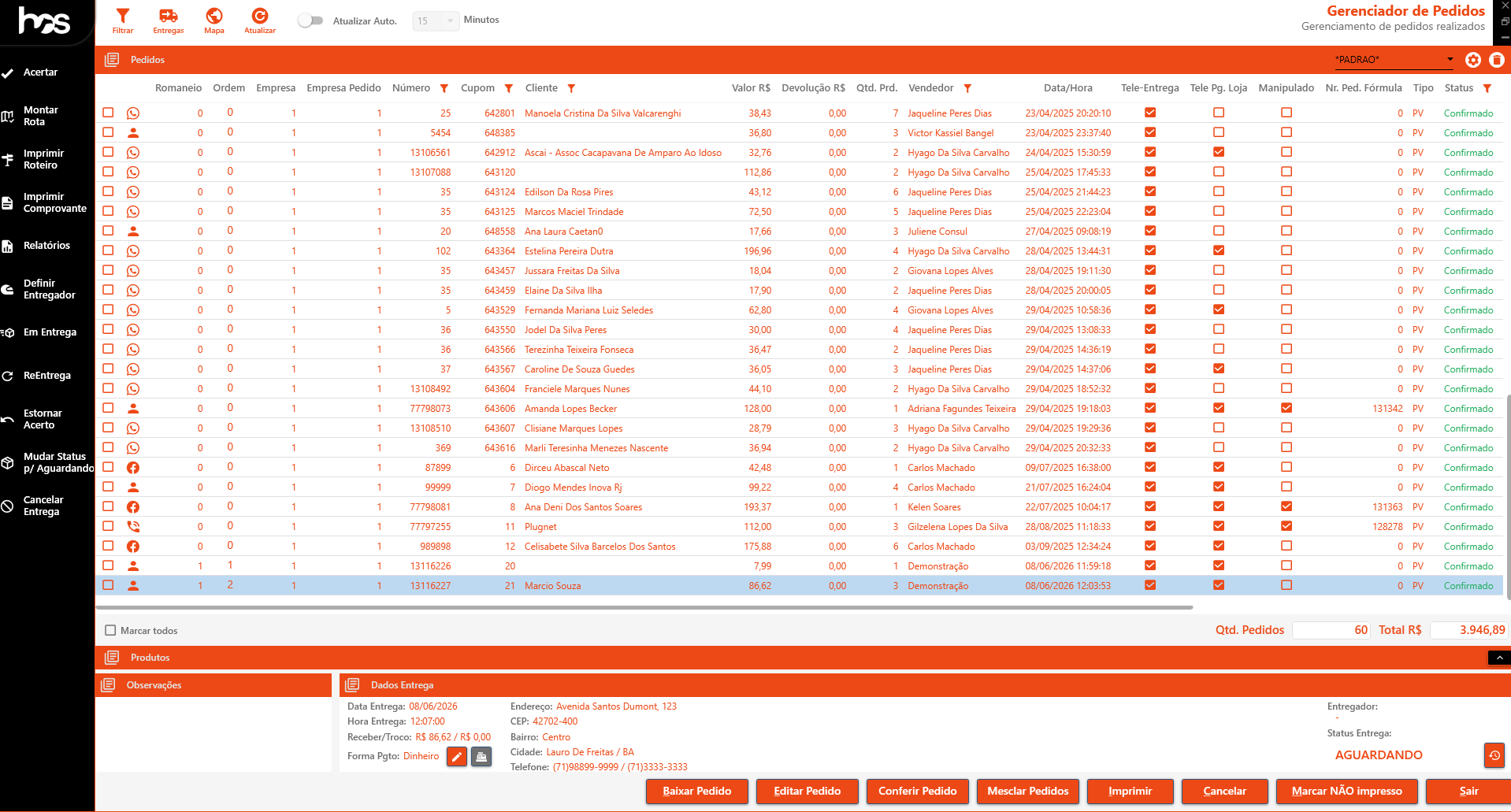Click phone icon on Plugnet row

[x=133, y=527]
